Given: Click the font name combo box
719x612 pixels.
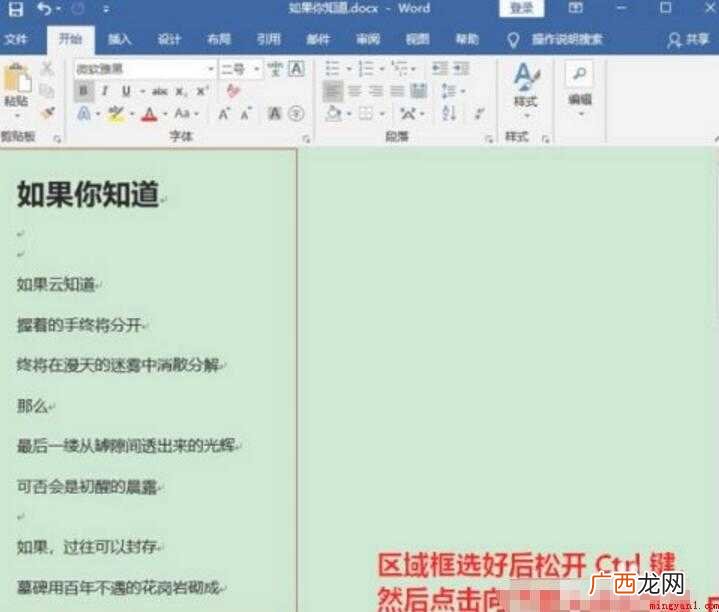Looking at the screenshot, I should click(x=145, y=69).
